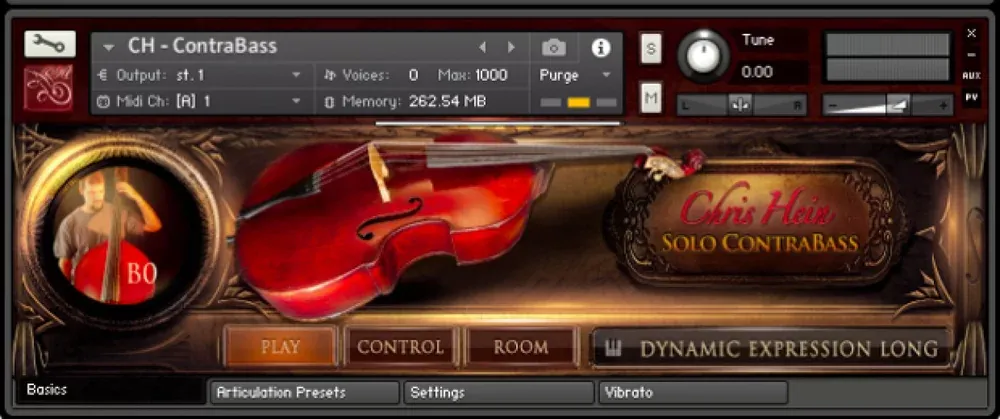Click the CH - ContraBass instrument name
The image size is (1000, 419).
click(x=202, y=46)
